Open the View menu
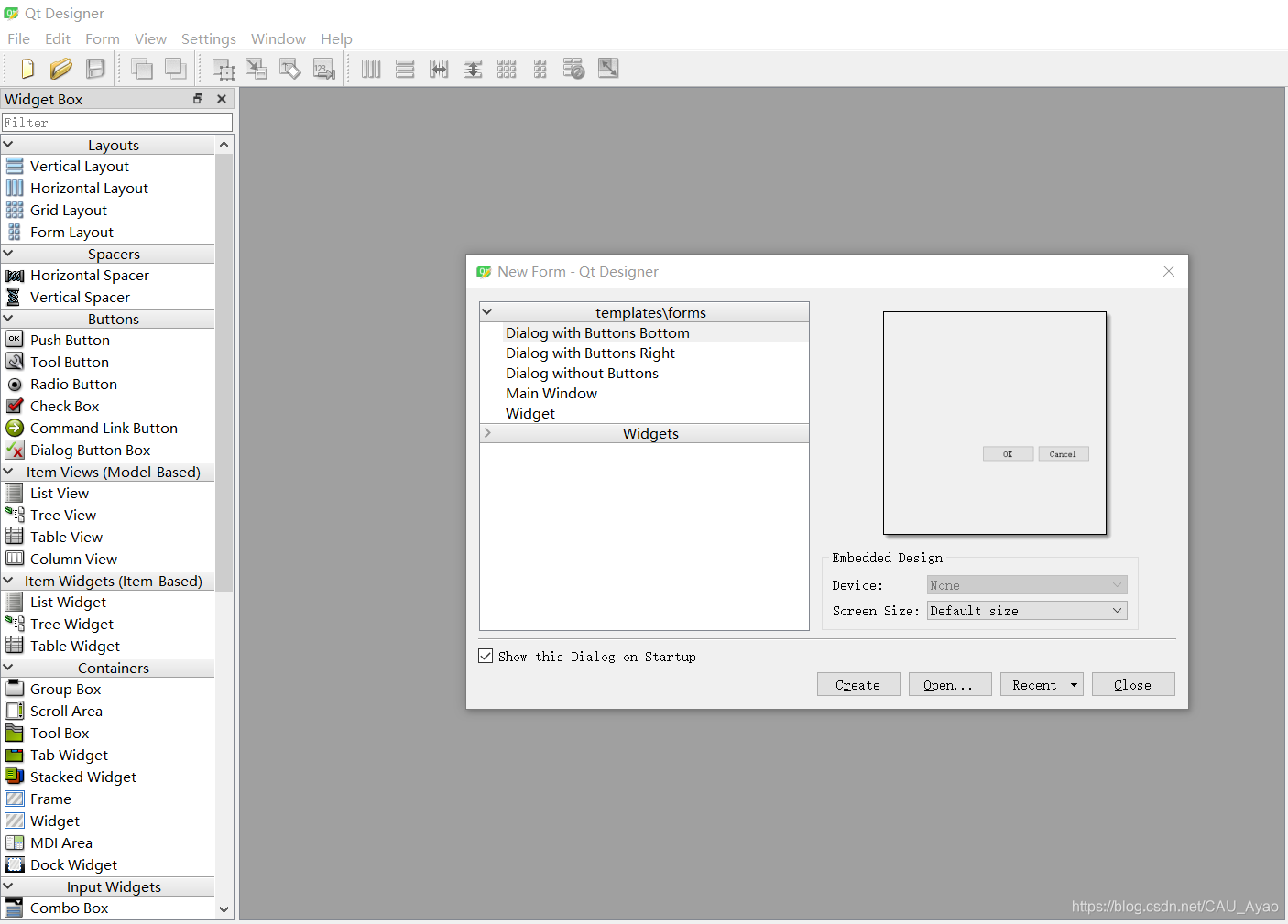Viewport: 1288px width, 924px height. 150,38
